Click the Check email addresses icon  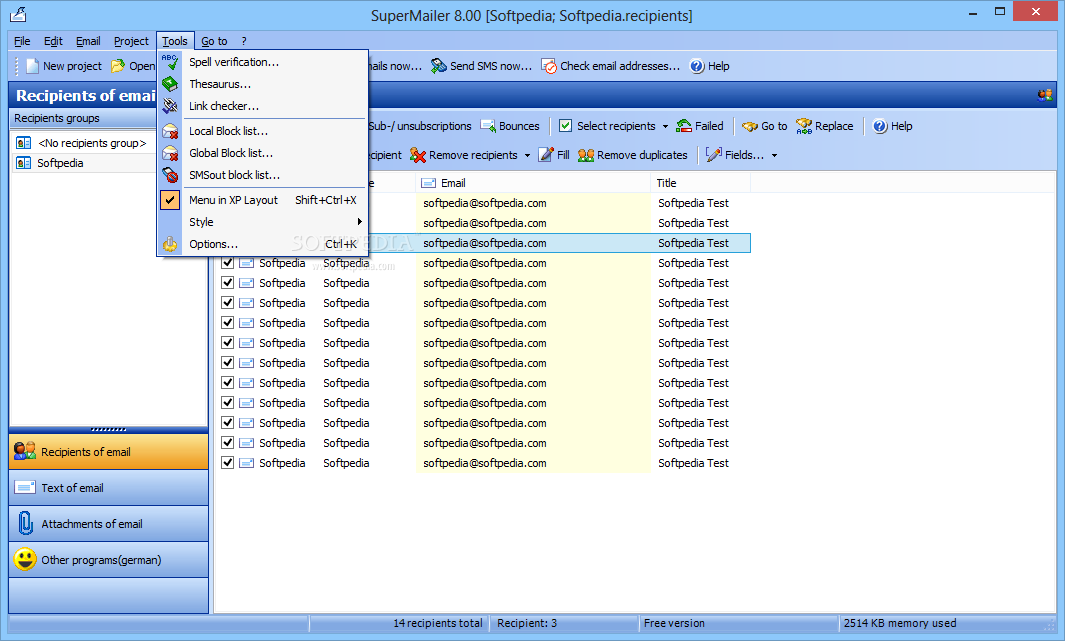549,66
